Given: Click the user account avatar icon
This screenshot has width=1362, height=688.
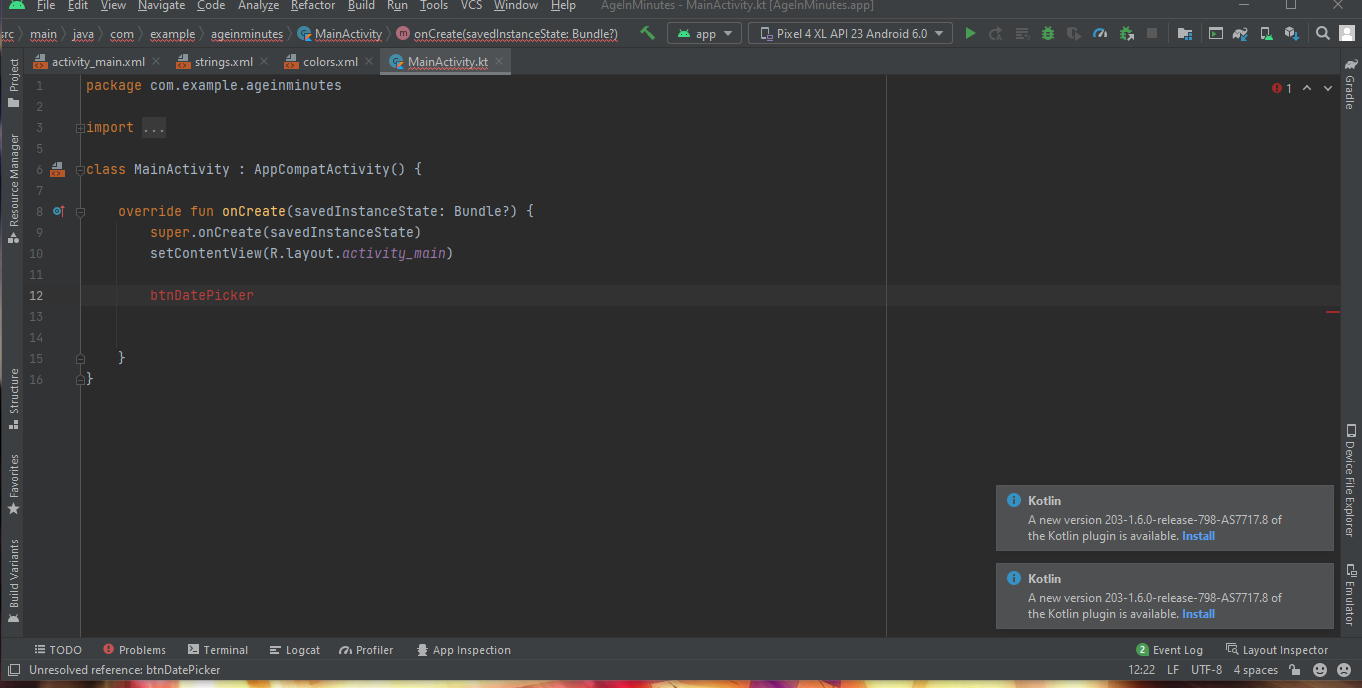Looking at the screenshot, I should pyautogui.click(x=1348, y=33).
